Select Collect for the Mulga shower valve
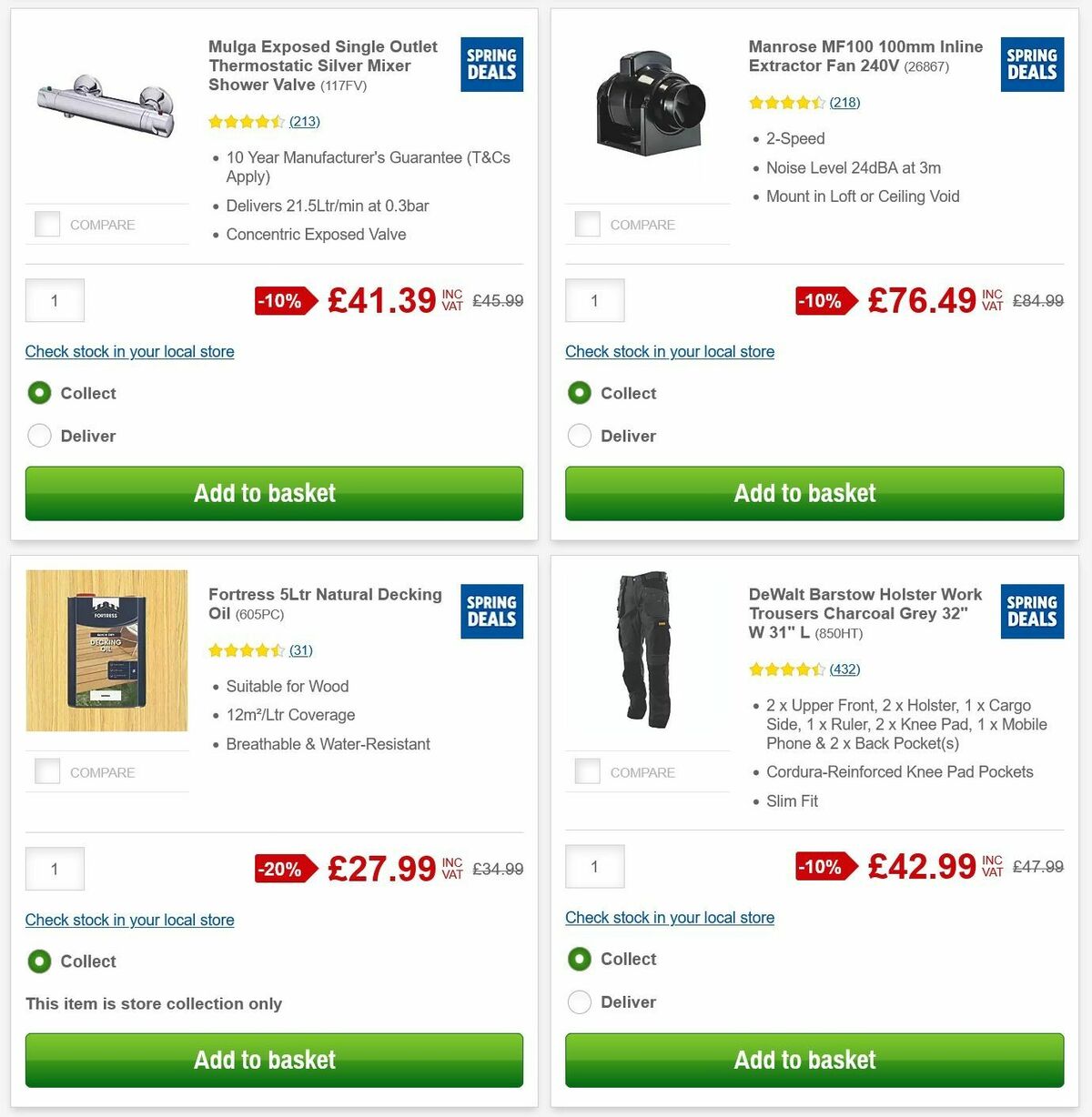 pos(39,393)
